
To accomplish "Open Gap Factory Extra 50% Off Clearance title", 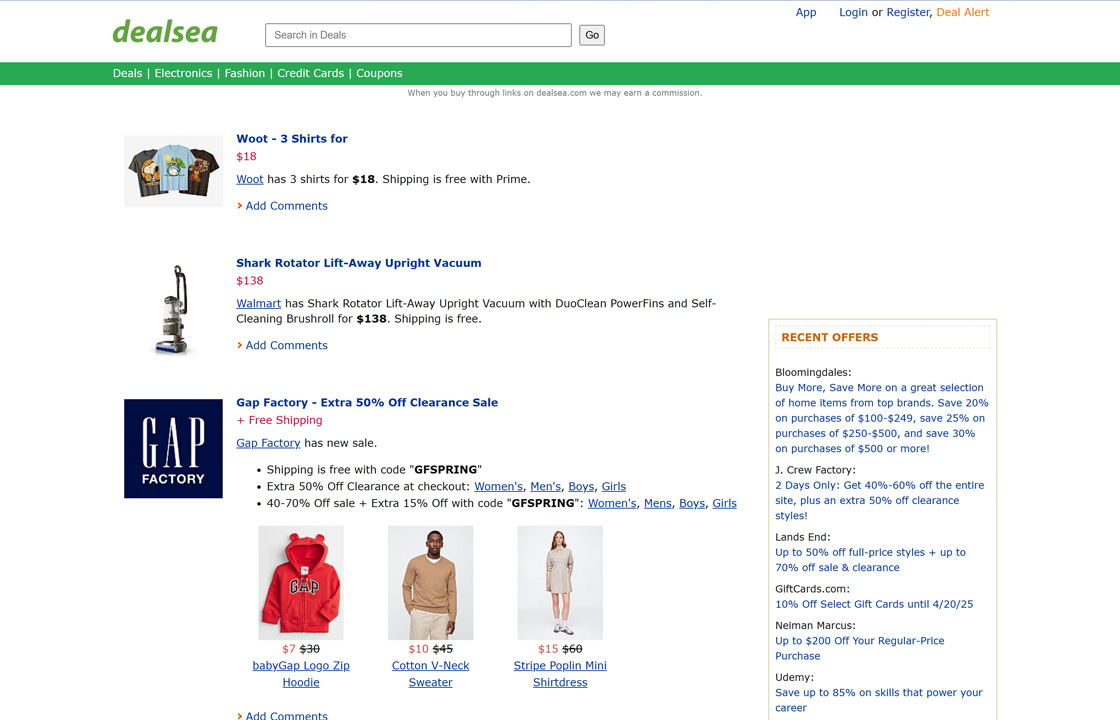I will [x=367, y=402].
